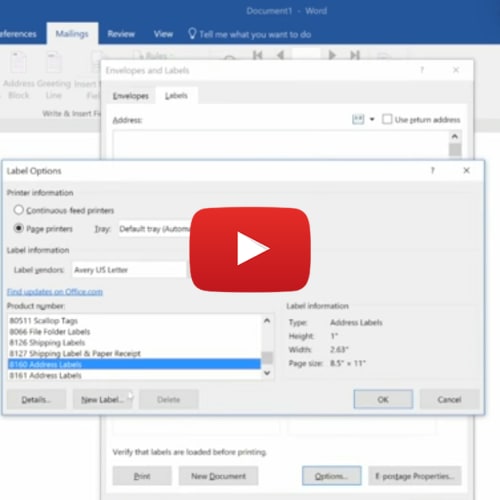The height and width of the screenshot is (500, 500).
Task: Click the Options button in Envelopes and Labels
Action: [332, 476]
